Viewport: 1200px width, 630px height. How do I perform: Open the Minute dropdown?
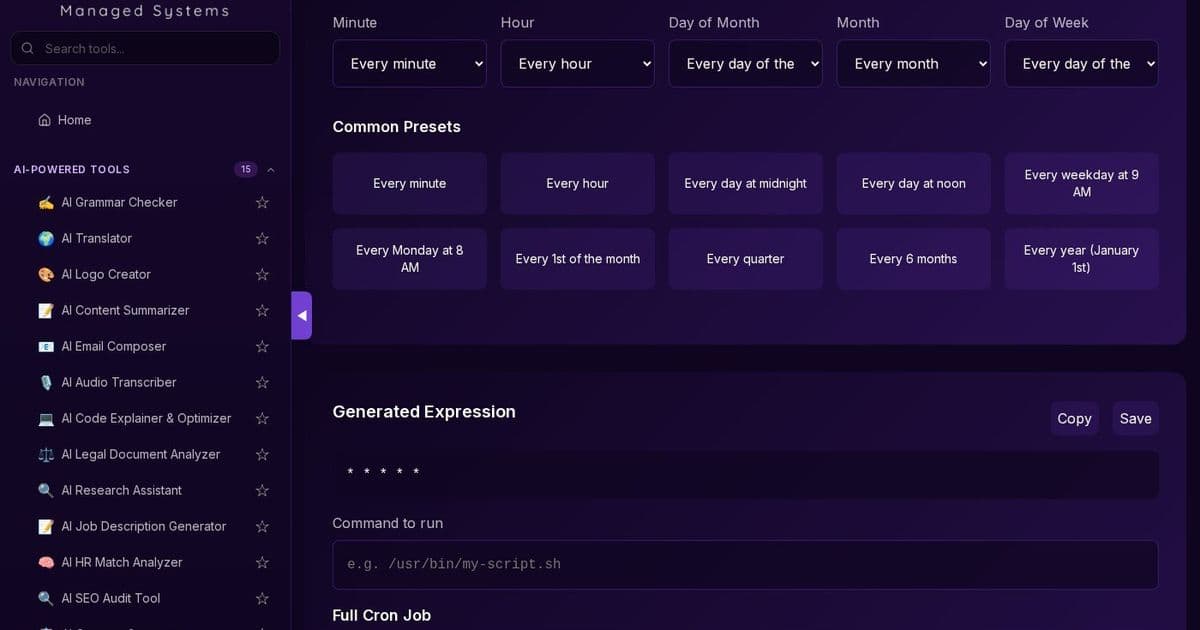409,63
